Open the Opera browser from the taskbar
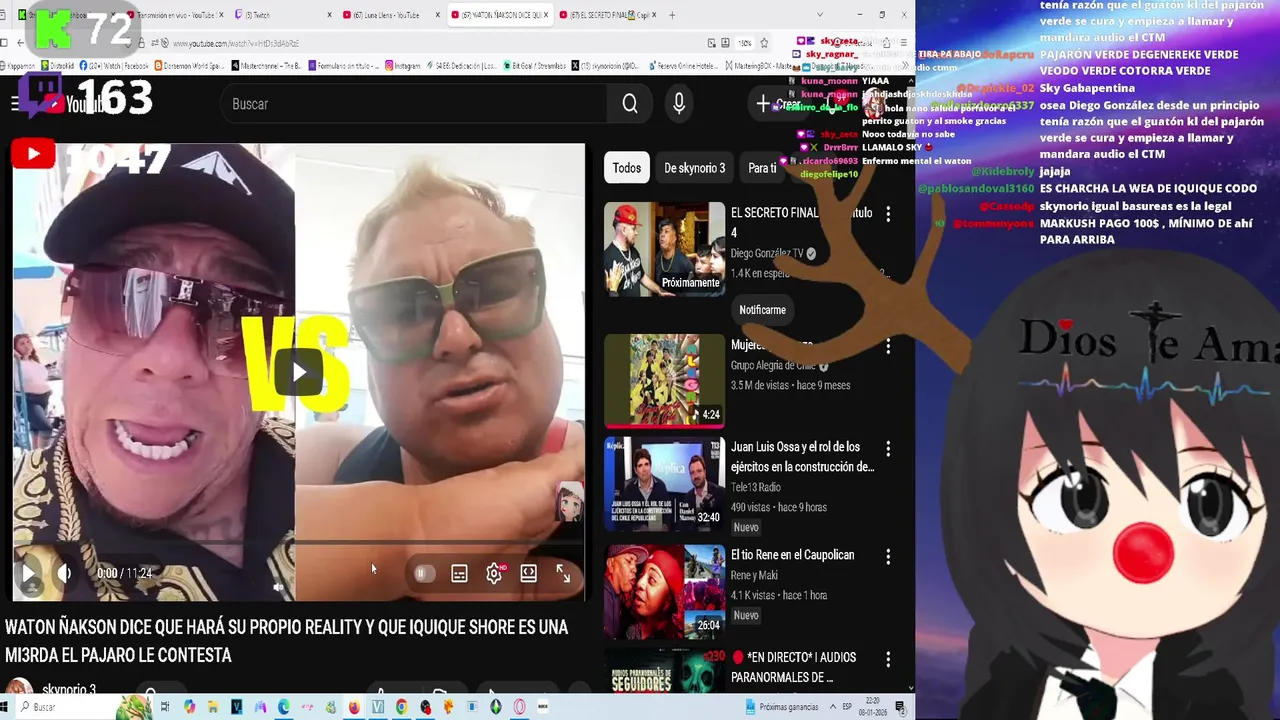 519,707
